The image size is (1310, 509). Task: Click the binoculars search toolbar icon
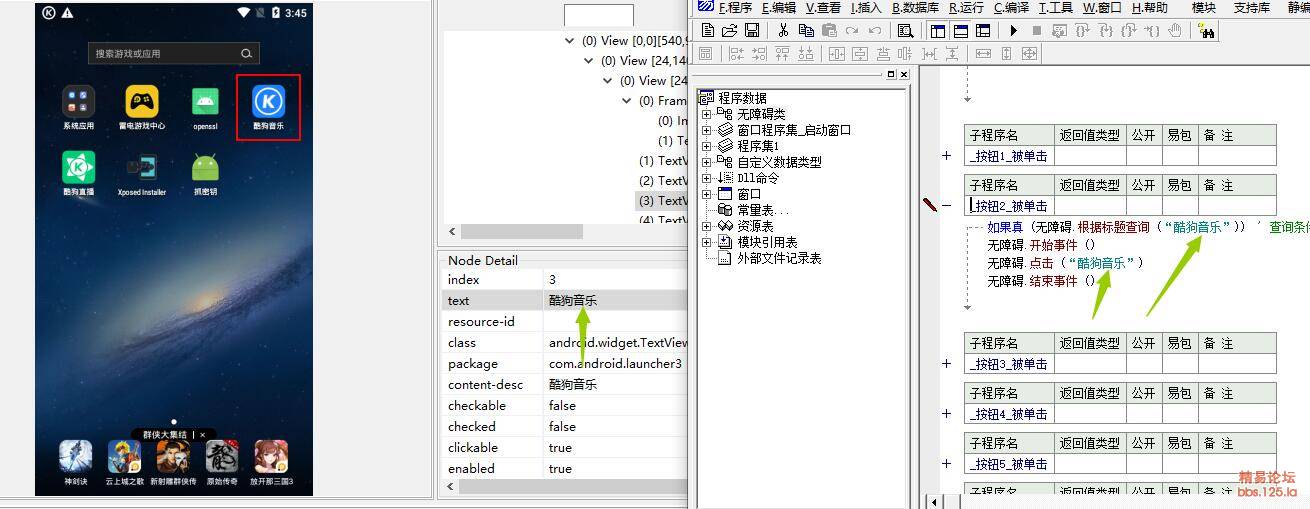click(1206, 31)
